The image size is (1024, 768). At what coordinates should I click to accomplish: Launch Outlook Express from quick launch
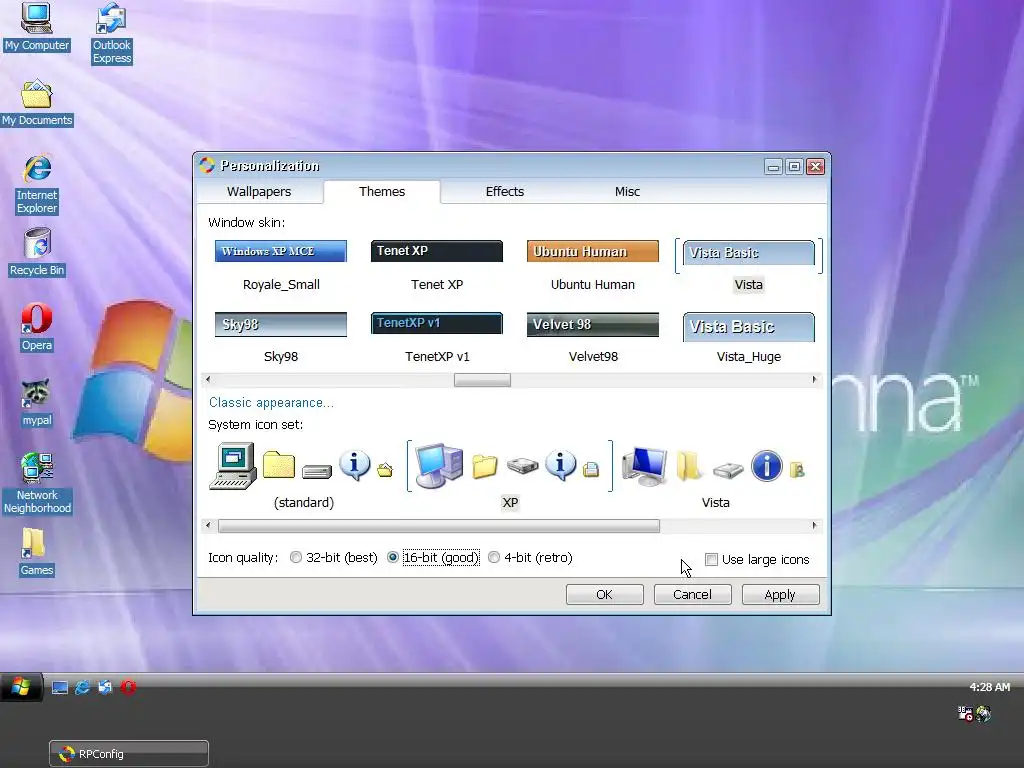point(105,688)
